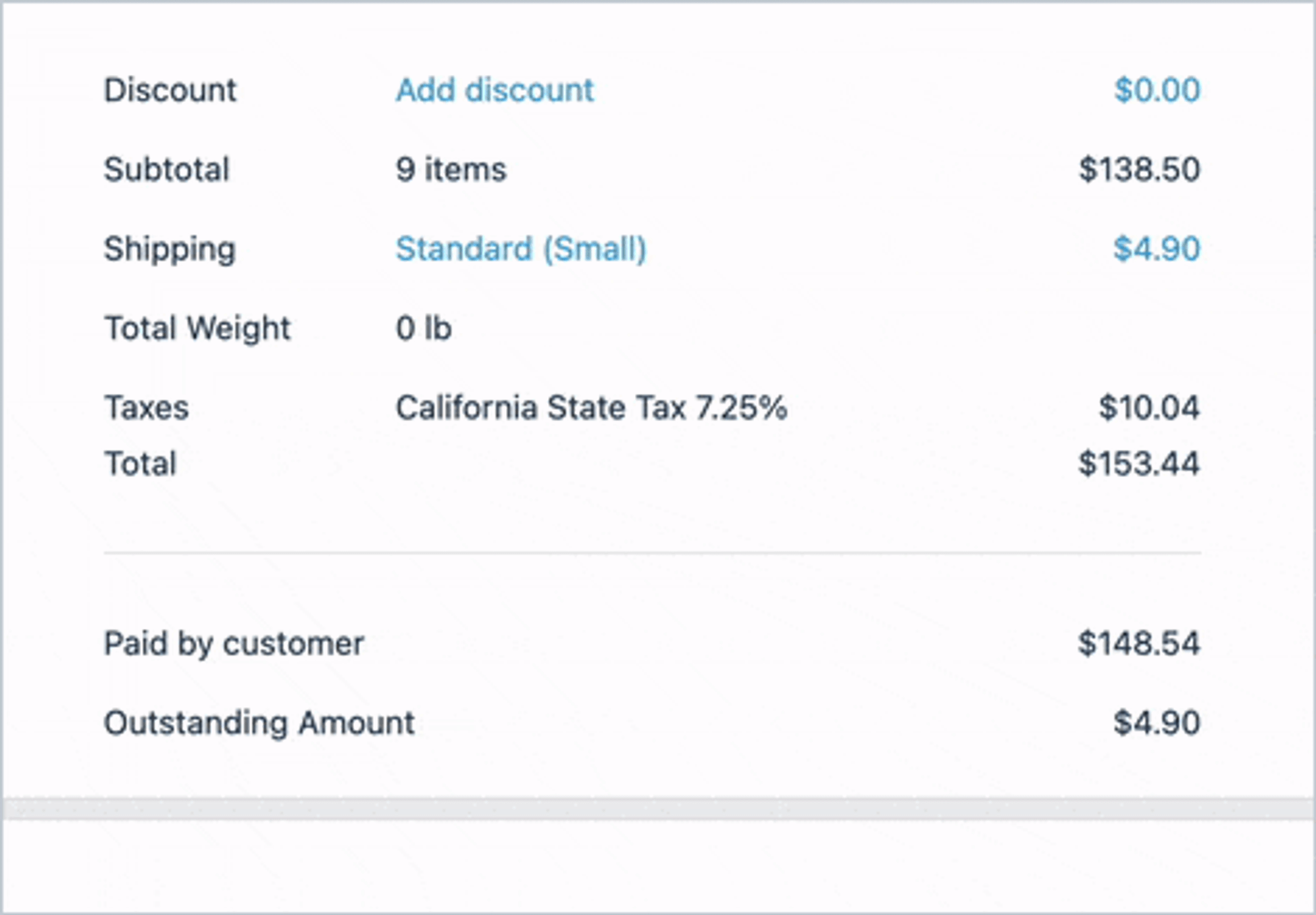Select the 0 lb weight value
1316x915 pixels.
(x=423, y=328)
